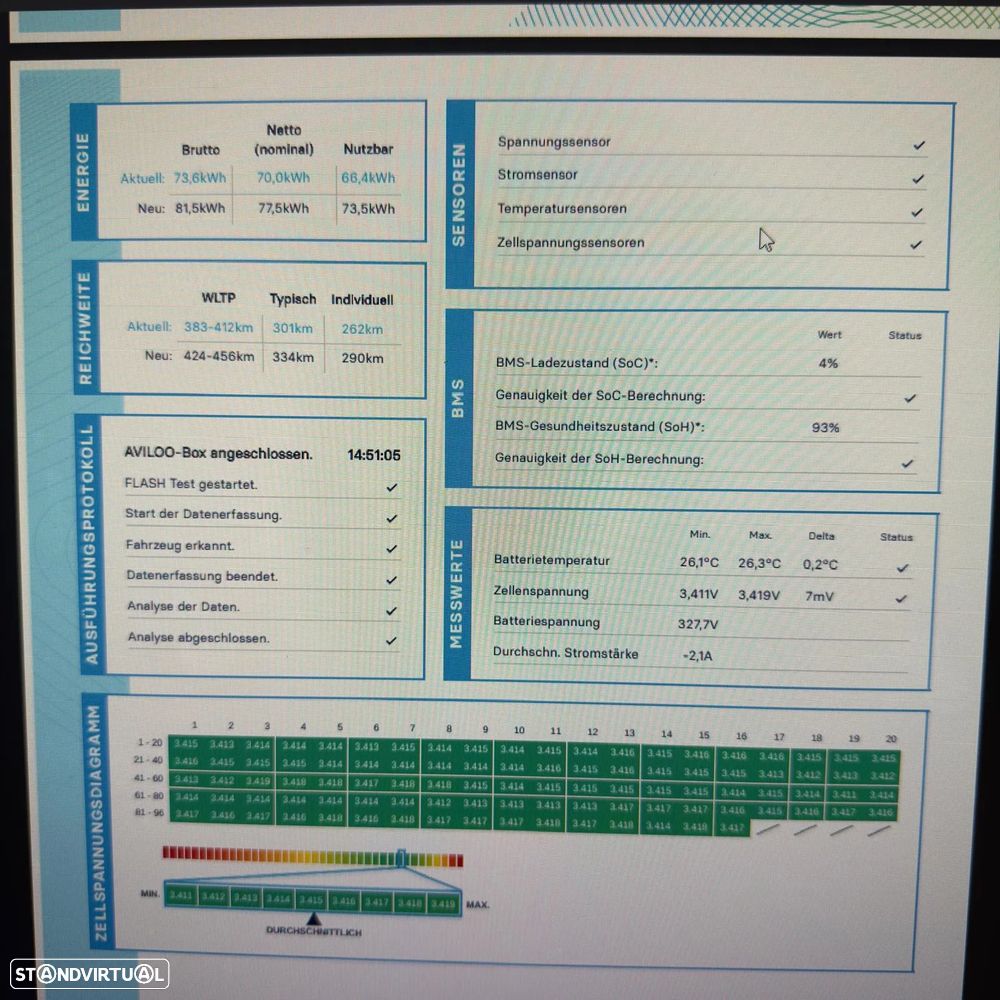This screenshot has width=1000, height=1000.
Task: Select the Start der Datenerfassung check mark
Action: click(x=392, y=518)
